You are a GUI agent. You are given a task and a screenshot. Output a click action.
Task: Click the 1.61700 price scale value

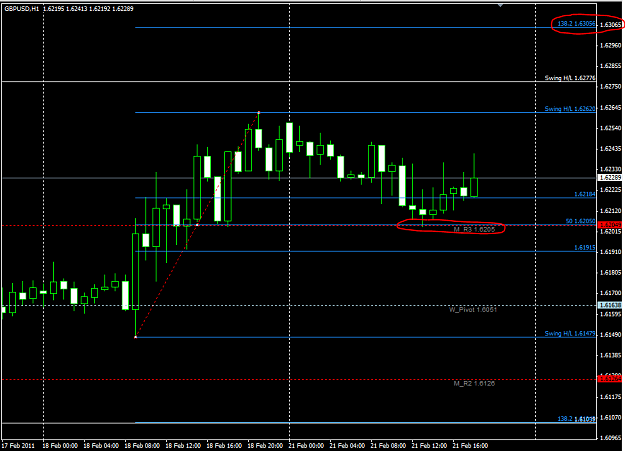pos(610,293)
